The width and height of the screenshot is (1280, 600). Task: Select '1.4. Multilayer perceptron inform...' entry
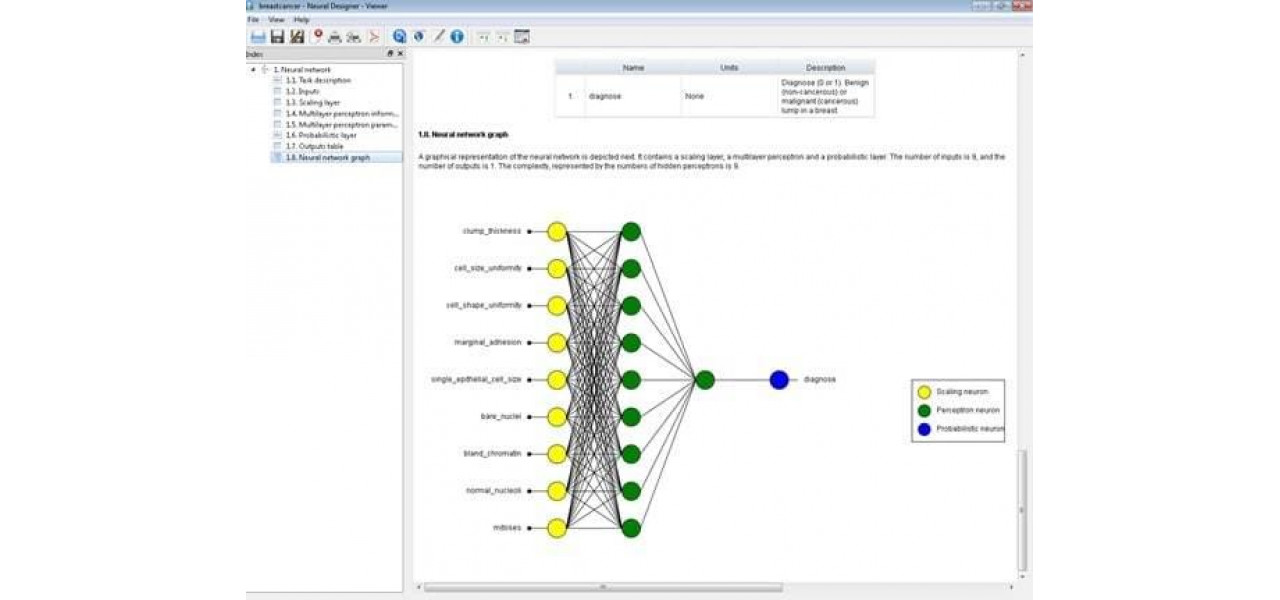[342, 113]
